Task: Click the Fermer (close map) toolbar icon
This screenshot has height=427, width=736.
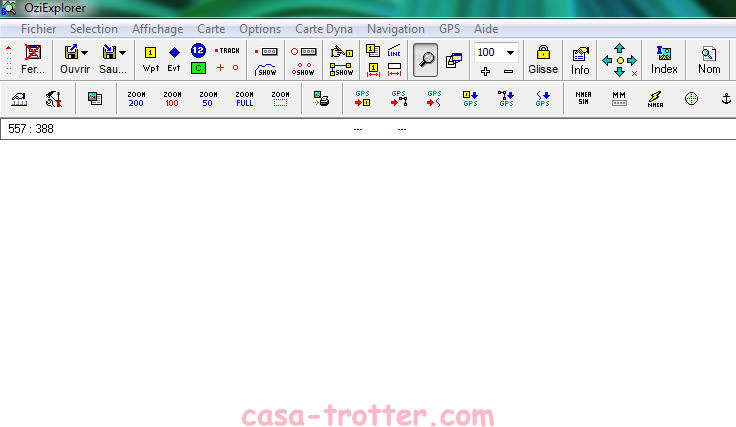Action: pos(33,52)
